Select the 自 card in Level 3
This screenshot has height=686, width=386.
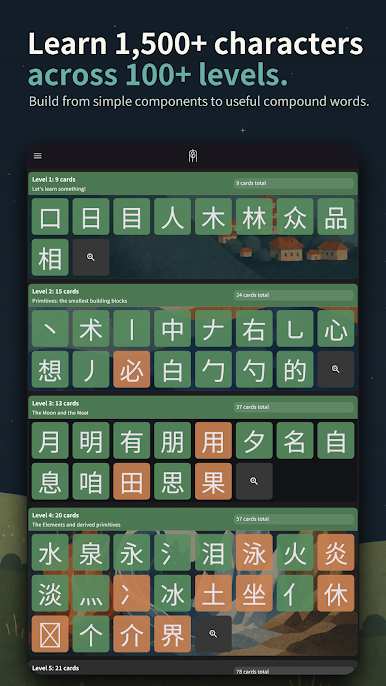tap(336, 441)
